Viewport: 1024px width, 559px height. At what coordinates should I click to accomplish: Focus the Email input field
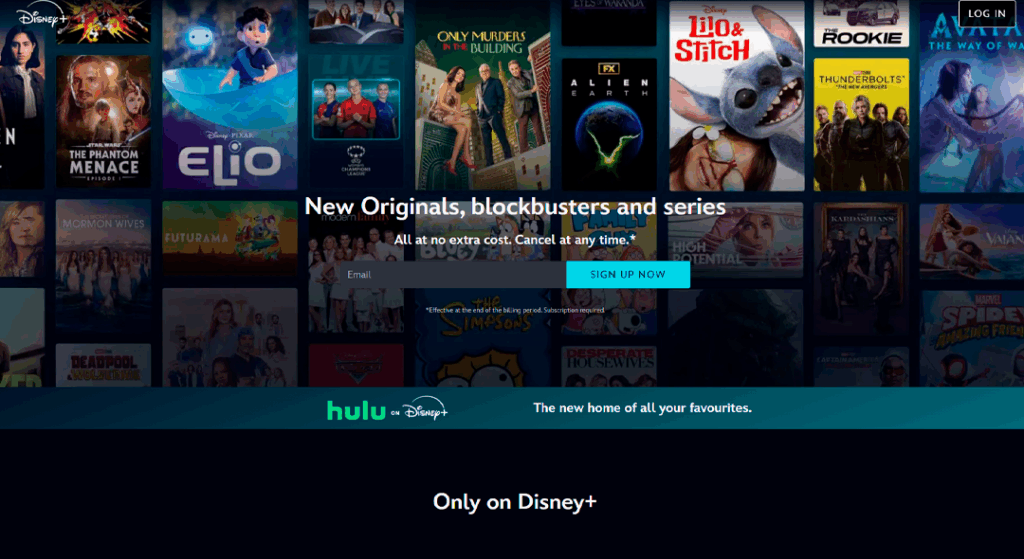click(452, 274)
